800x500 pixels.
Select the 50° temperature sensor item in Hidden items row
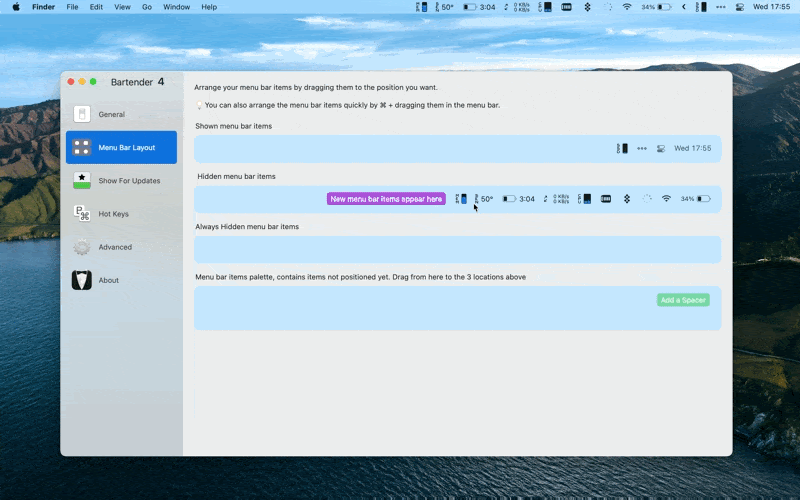tap(484, 199)
